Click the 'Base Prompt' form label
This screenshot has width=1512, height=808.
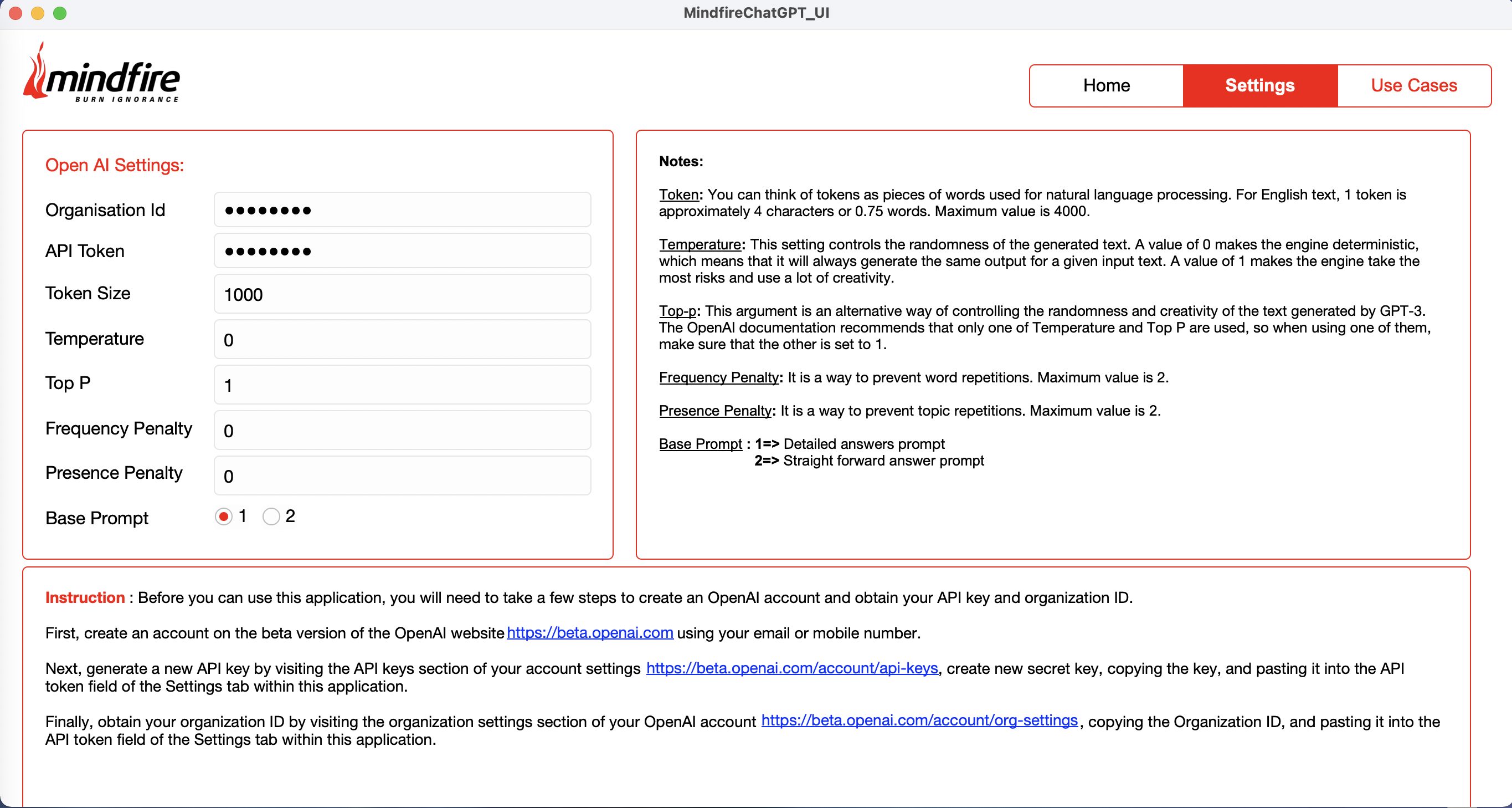(x=97, y=519)
